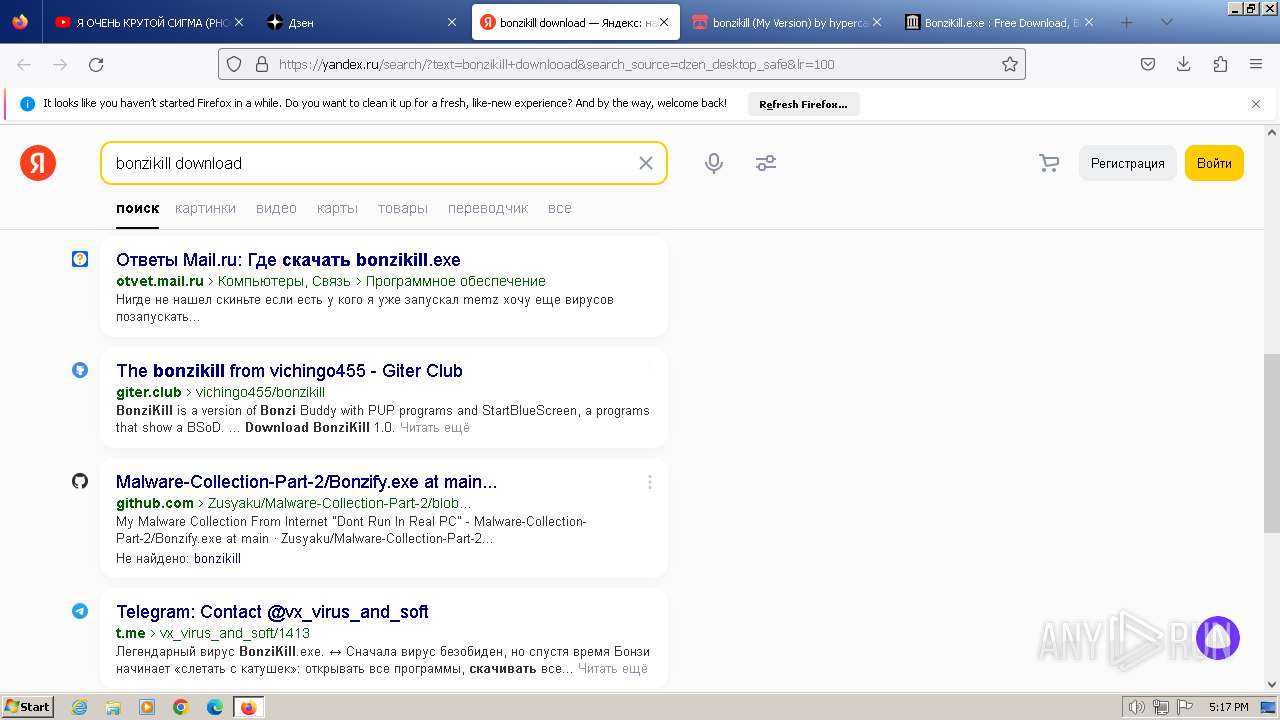The image size is (1280, 720).
Task: Click Читать ещё in the Giter Club result
Action: pyautogui.click(x=434, y=427)
